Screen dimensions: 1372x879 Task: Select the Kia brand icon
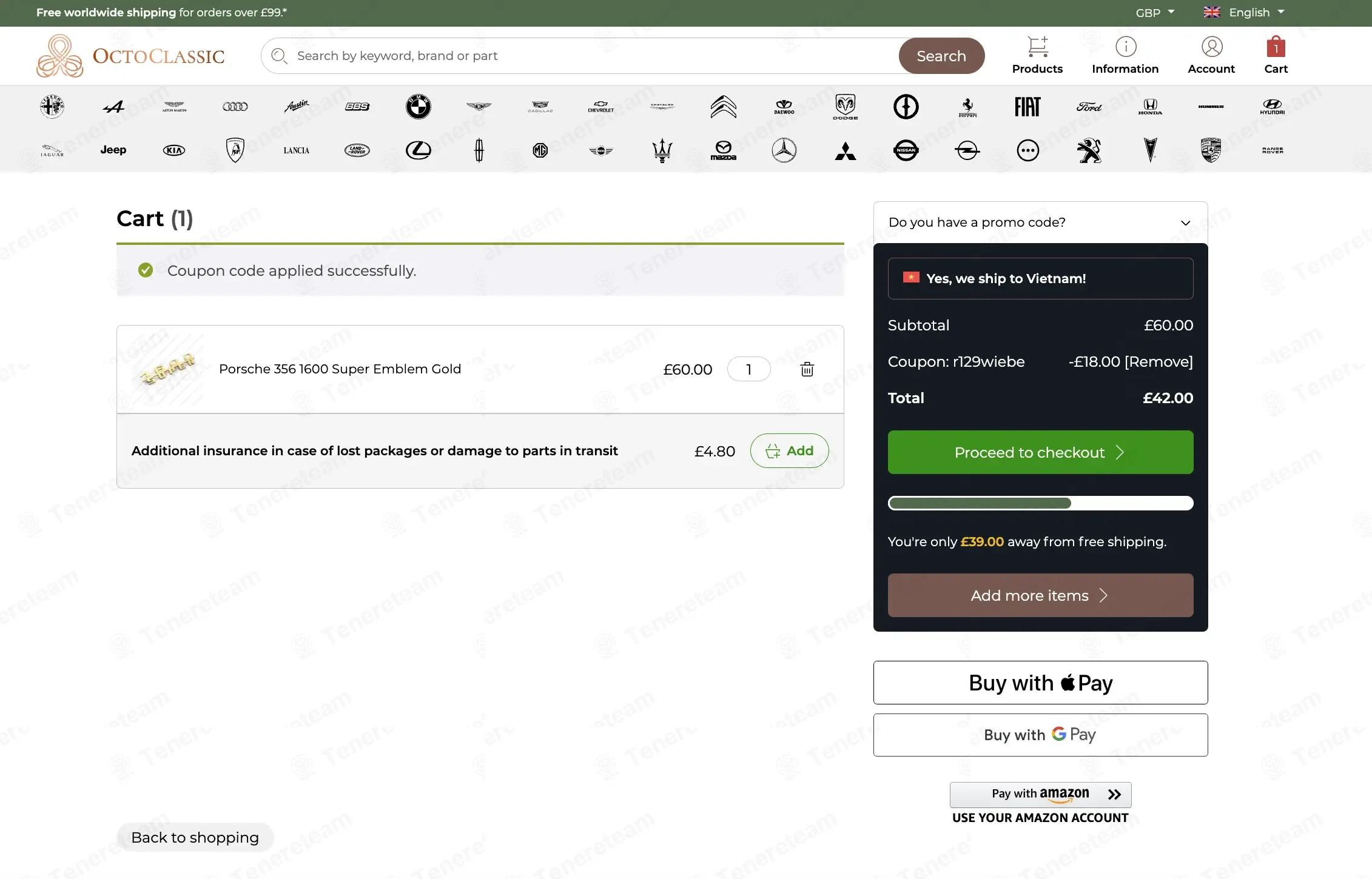pos(174,150)
